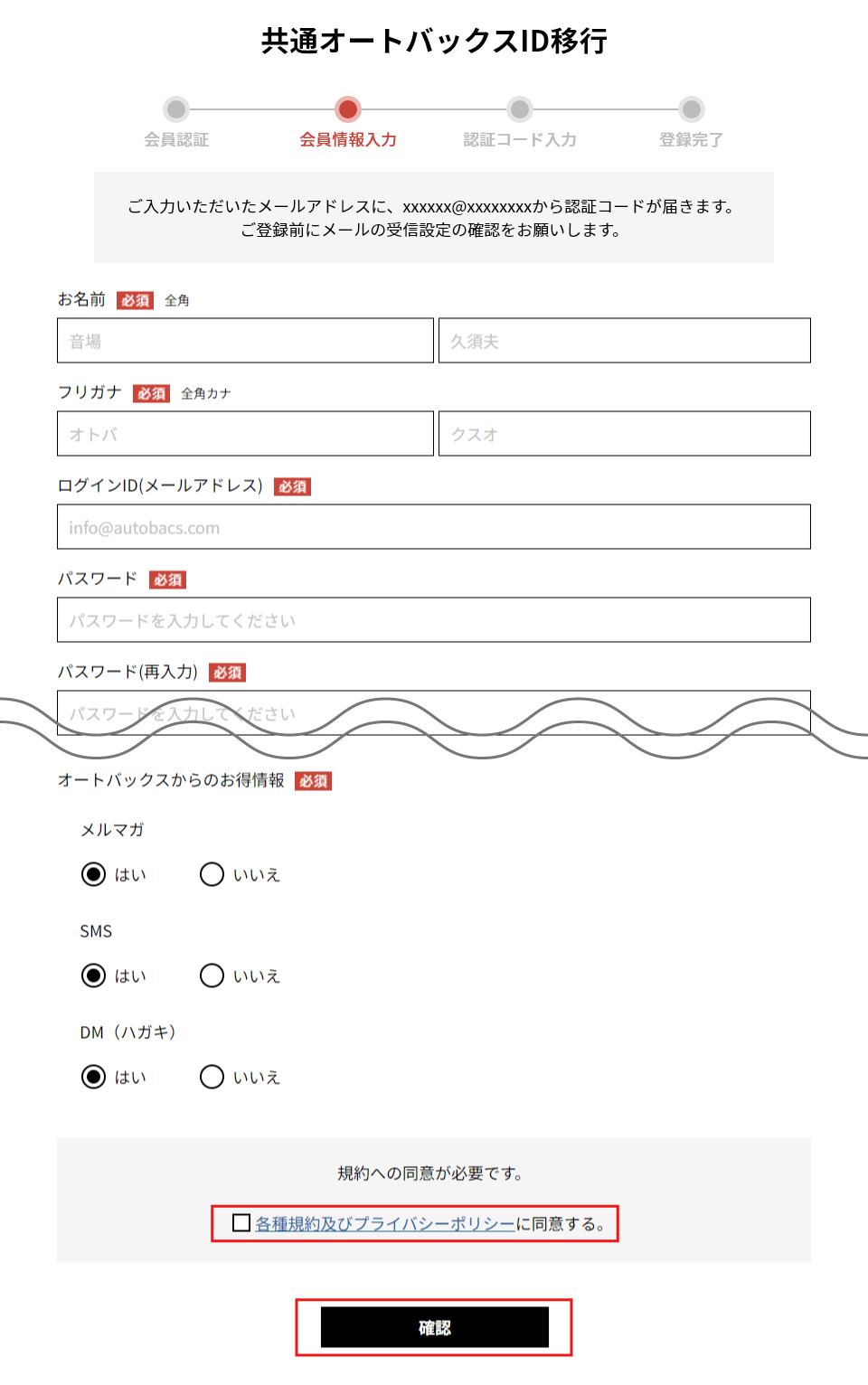Image resolution: width=868 pixels, height=1385 pixels.
Task: Open 各種規約及びプライバシーポリシー link
Action: 384,1224
